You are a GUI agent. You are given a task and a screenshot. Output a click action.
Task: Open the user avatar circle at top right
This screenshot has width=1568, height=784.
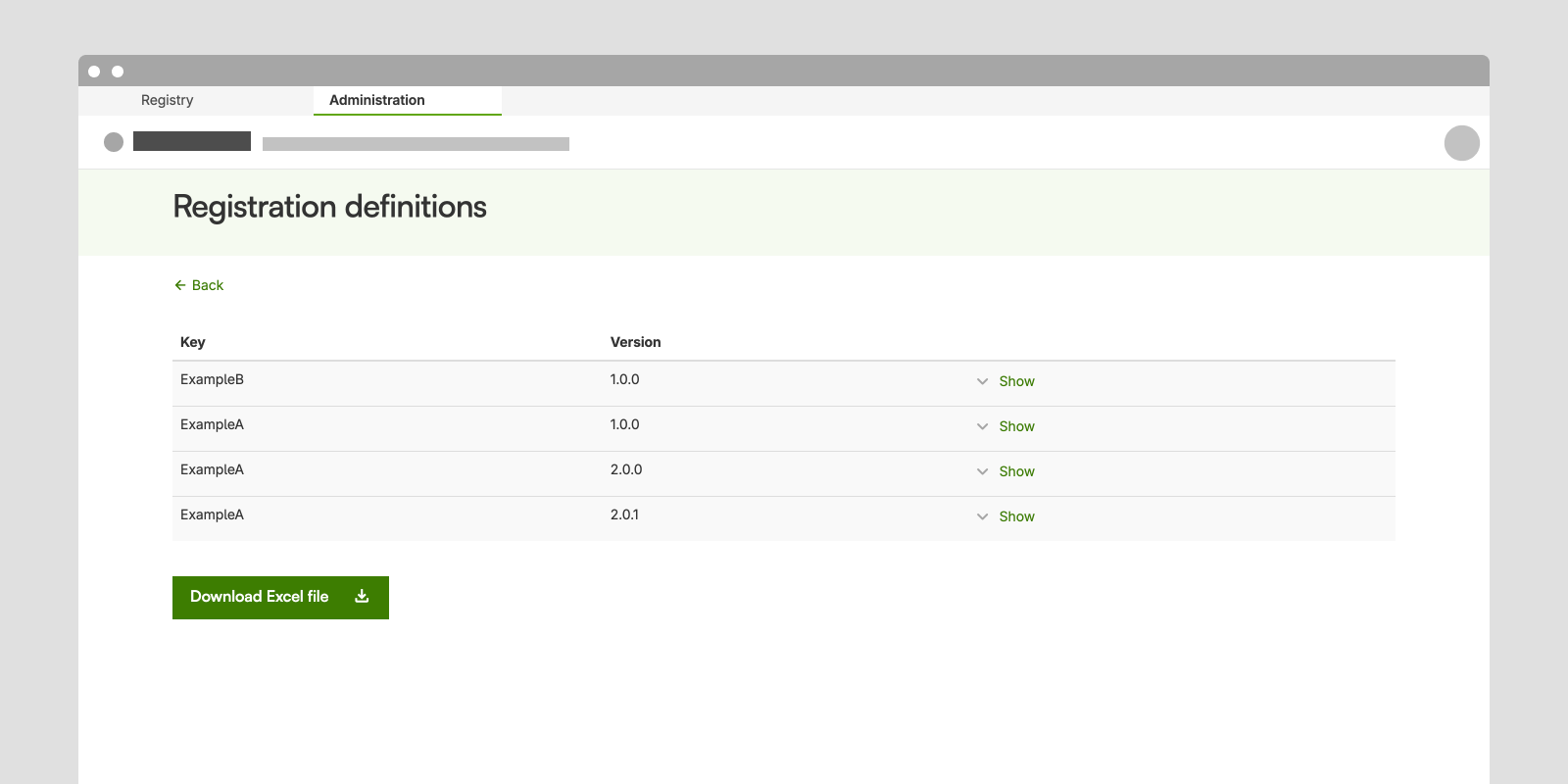pyautogui.click(x=1461, y=143)
